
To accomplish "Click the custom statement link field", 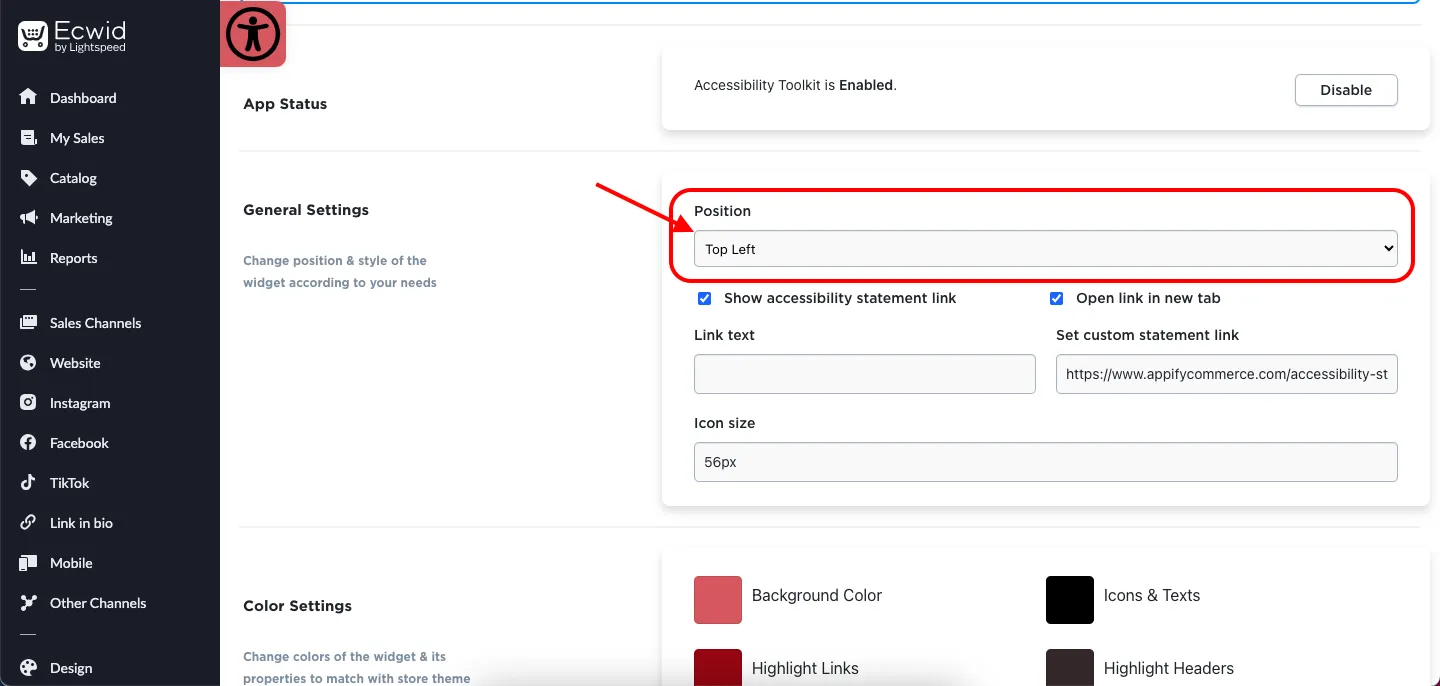I will (1227, 374).
